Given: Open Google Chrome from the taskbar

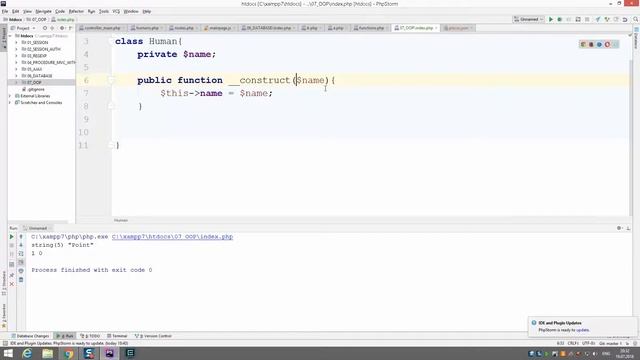Looking at the screenshot, I should 69,353.
